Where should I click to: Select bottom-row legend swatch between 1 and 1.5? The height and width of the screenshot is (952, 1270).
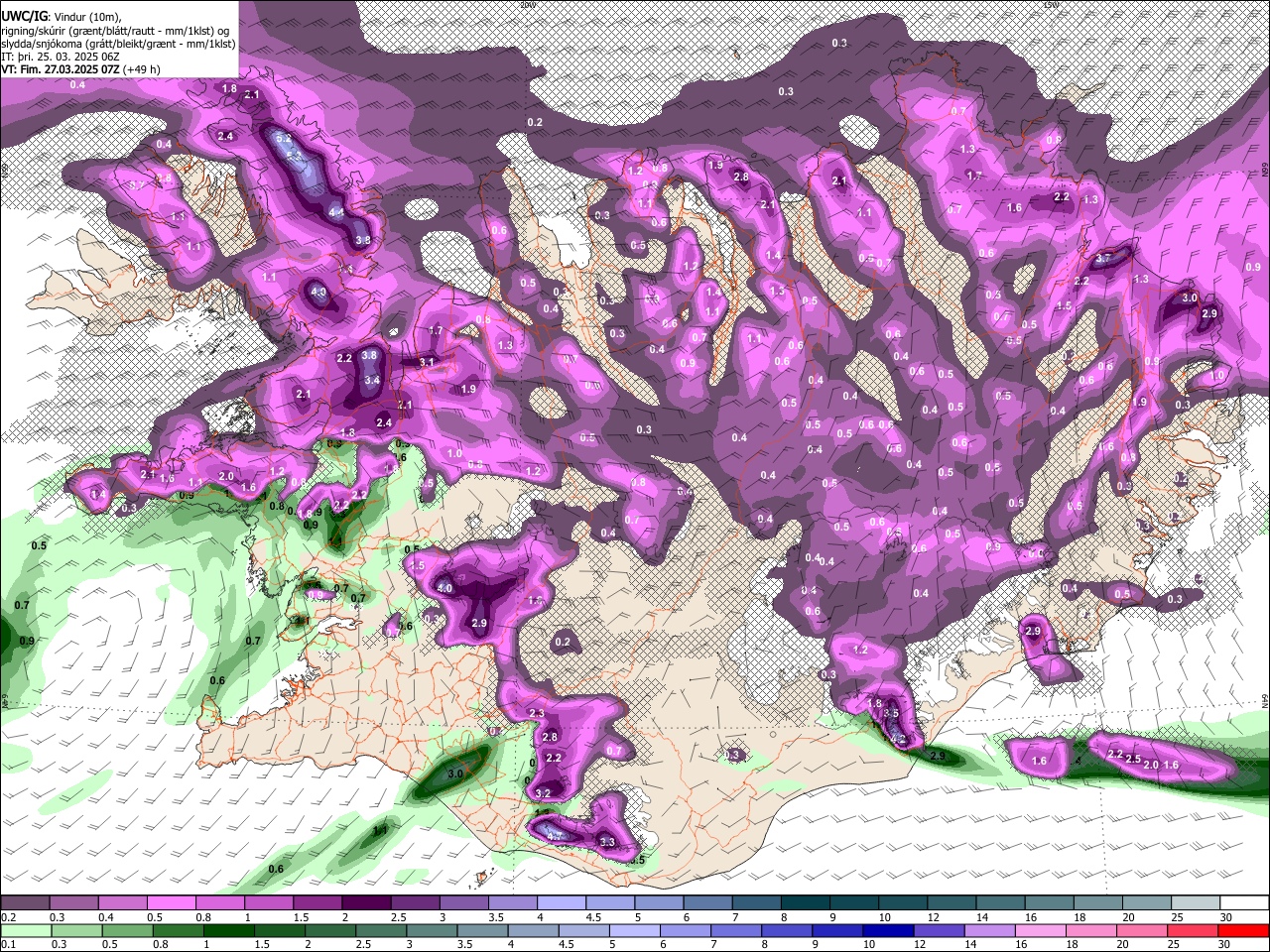tap(228, 931)
